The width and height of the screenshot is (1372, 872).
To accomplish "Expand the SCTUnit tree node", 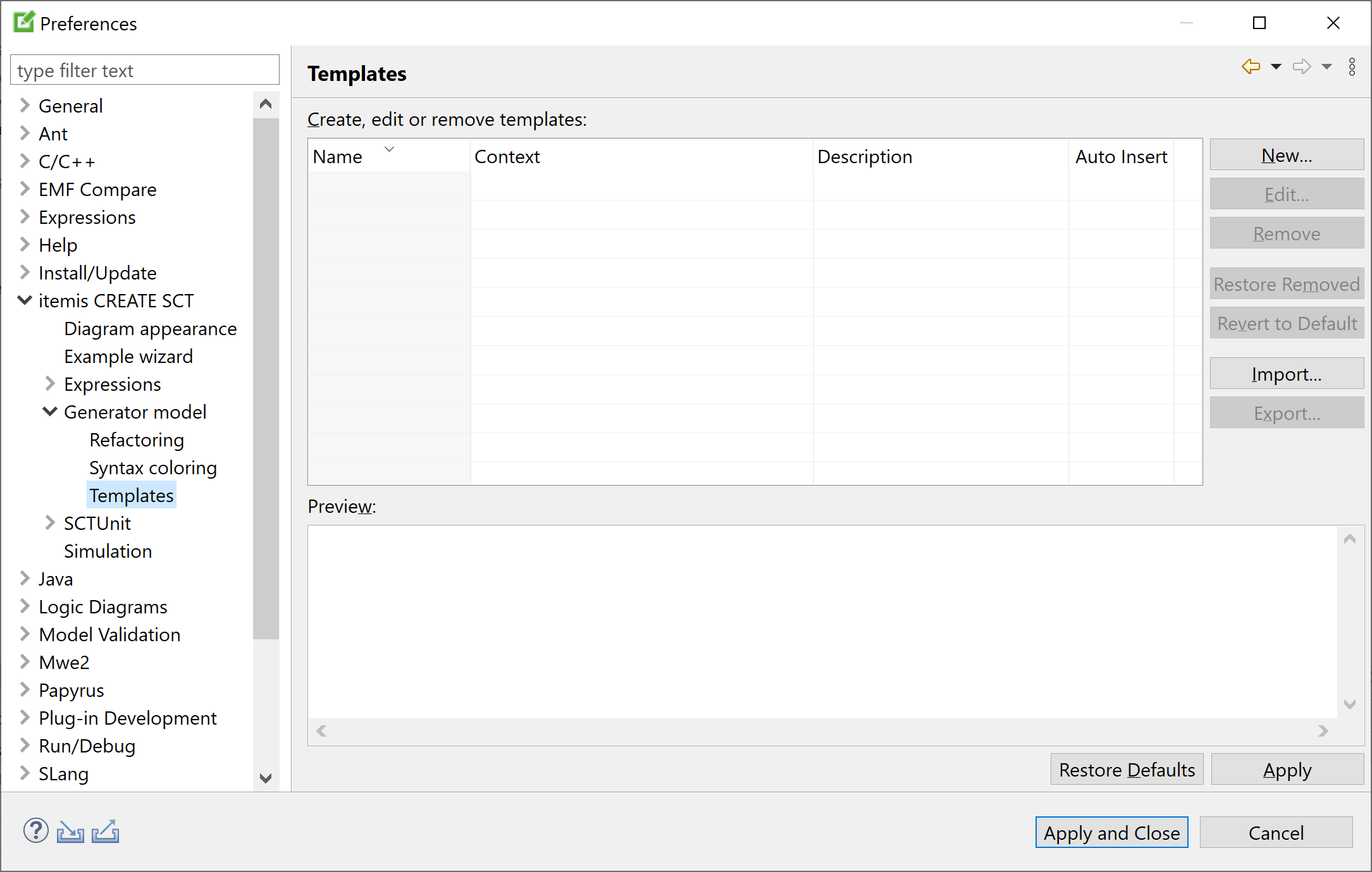I will (50, 522).
